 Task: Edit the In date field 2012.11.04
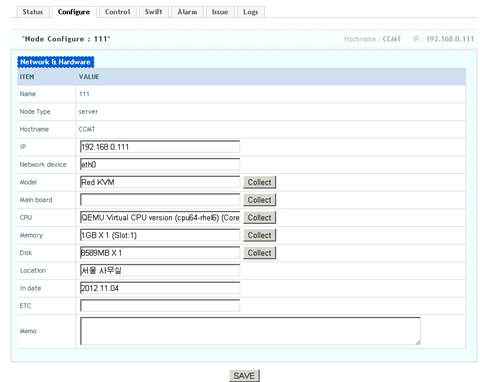click(160, 288)
